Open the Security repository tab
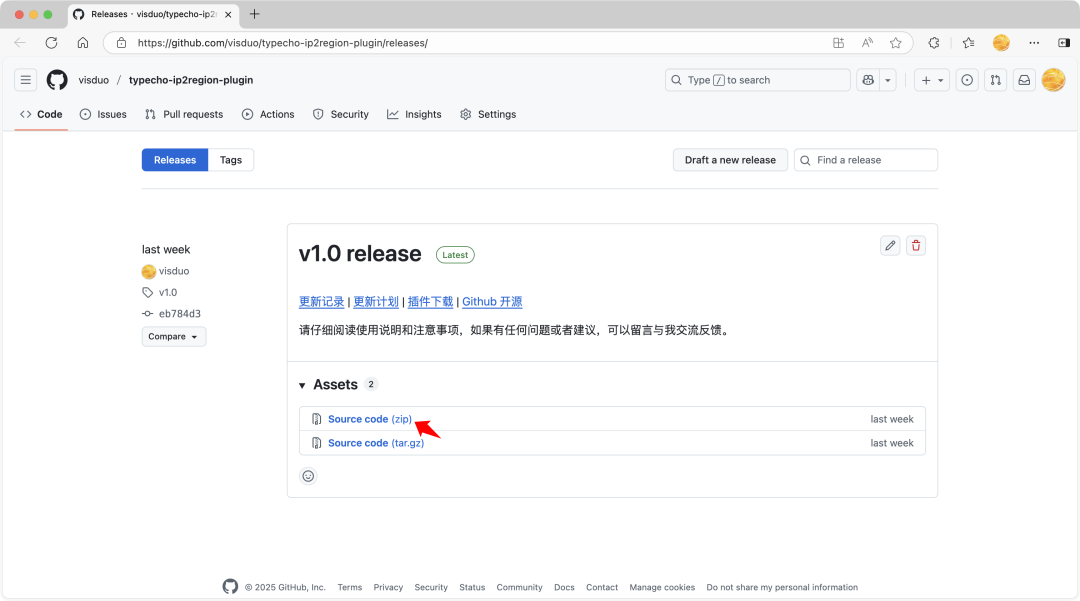The image size is (1080, 601). tap(341, 114)
